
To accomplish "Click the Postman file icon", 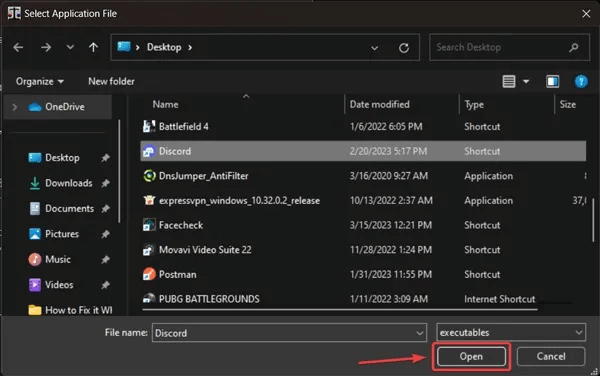I will coord(149,274).
